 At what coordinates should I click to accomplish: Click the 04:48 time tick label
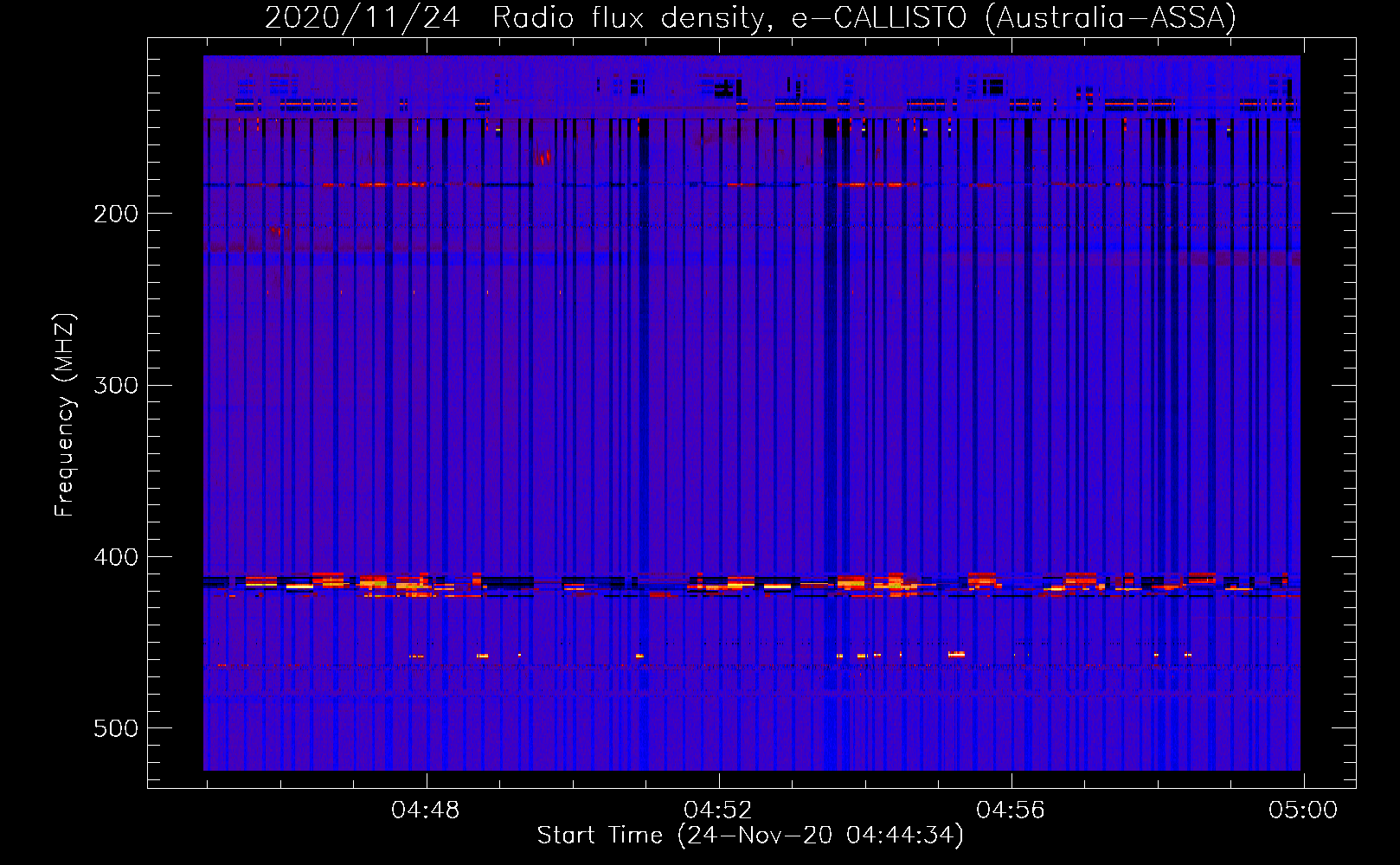pos(426,811)
